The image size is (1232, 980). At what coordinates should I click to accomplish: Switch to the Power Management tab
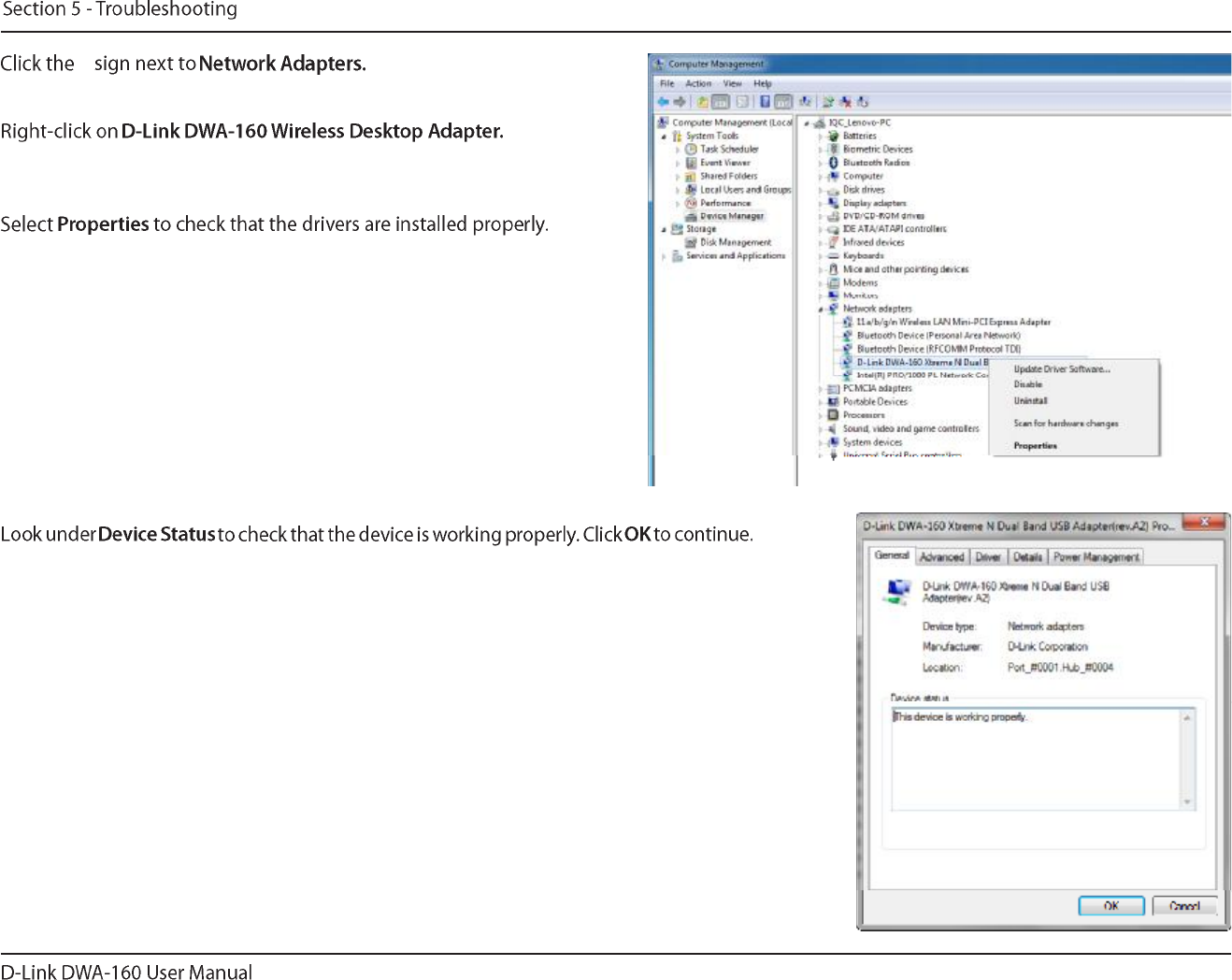click(x=1096, y=557)
